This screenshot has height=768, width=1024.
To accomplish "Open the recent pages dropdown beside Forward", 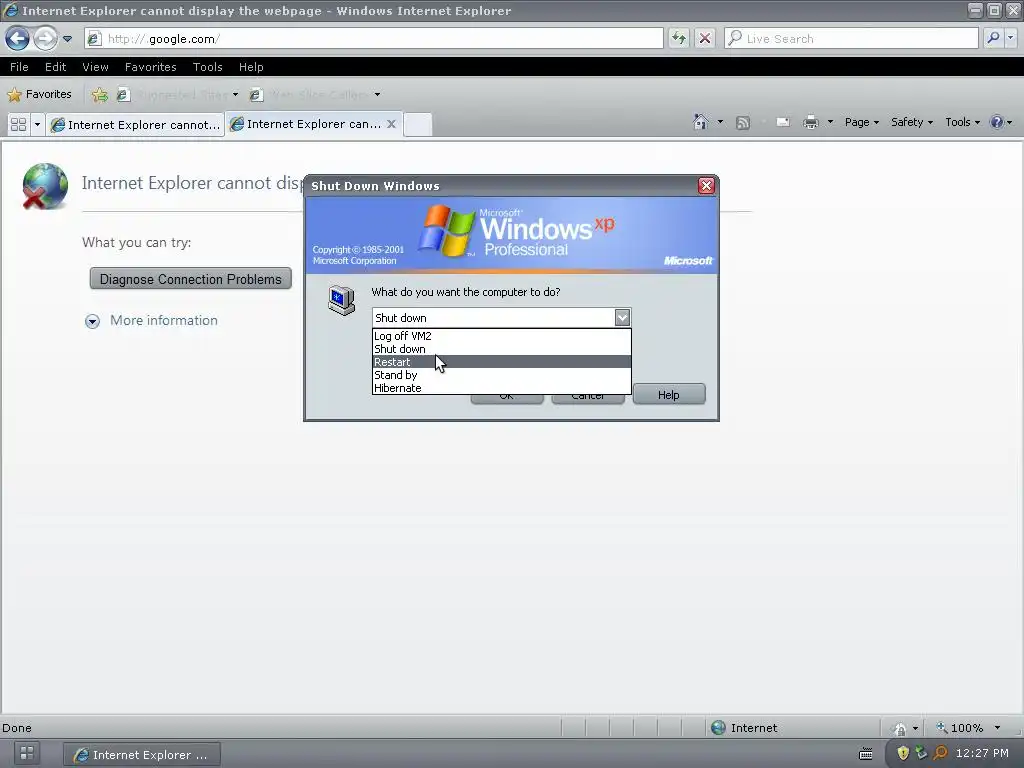I will tap(67, 39).
